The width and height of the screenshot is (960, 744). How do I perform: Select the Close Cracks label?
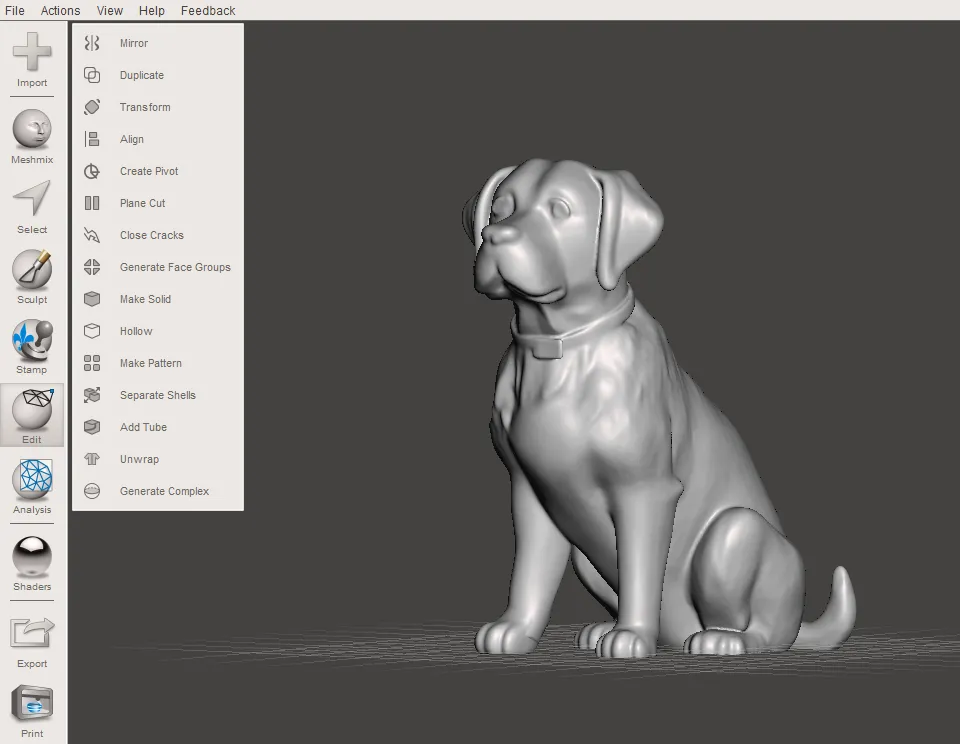151,235
